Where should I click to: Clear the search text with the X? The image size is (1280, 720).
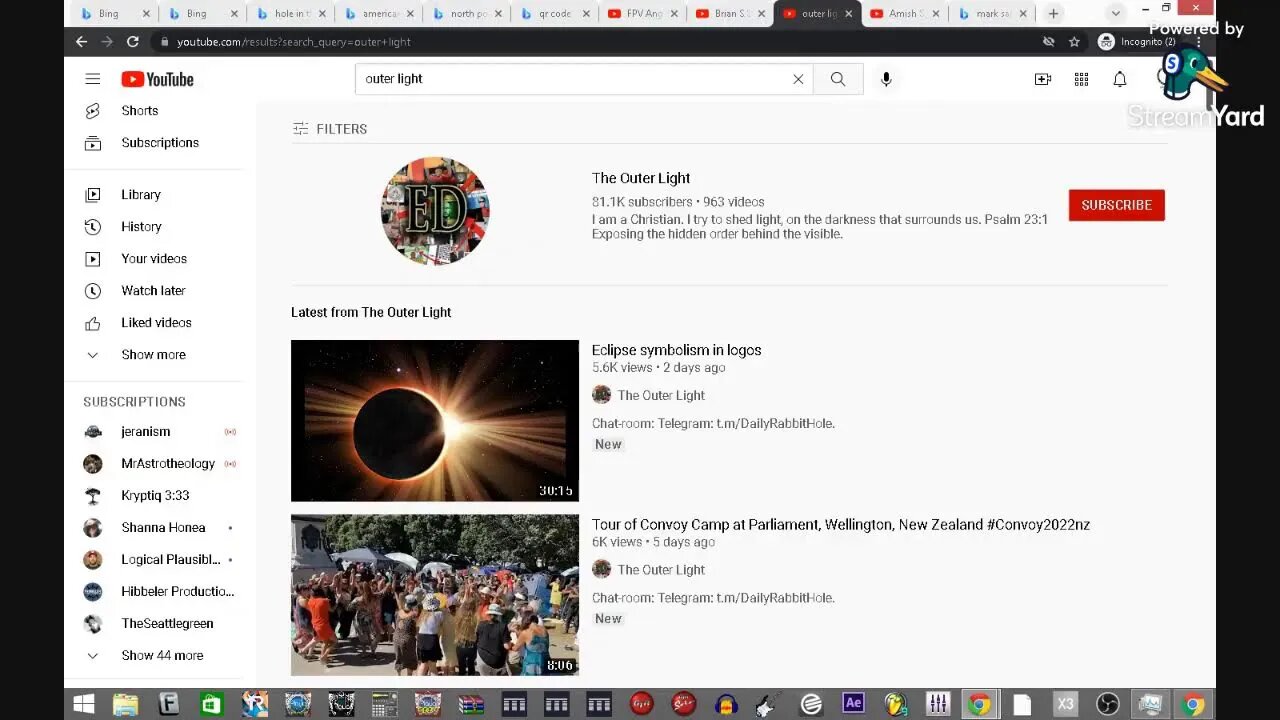pos(798,79)
